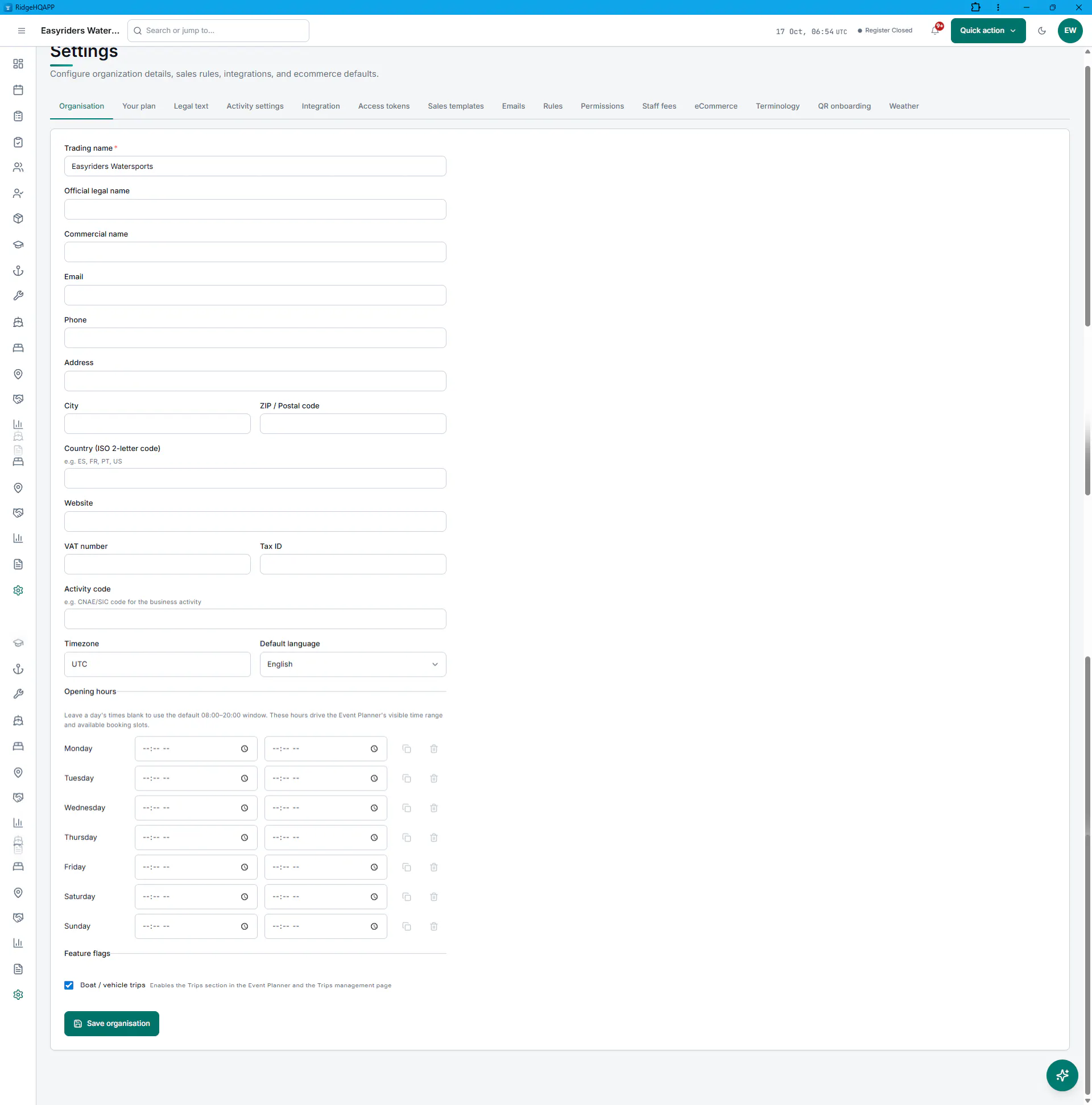Open the window's three-dot menu
The width and height of the screenshot is (1092, 1105).
point(998,7)
